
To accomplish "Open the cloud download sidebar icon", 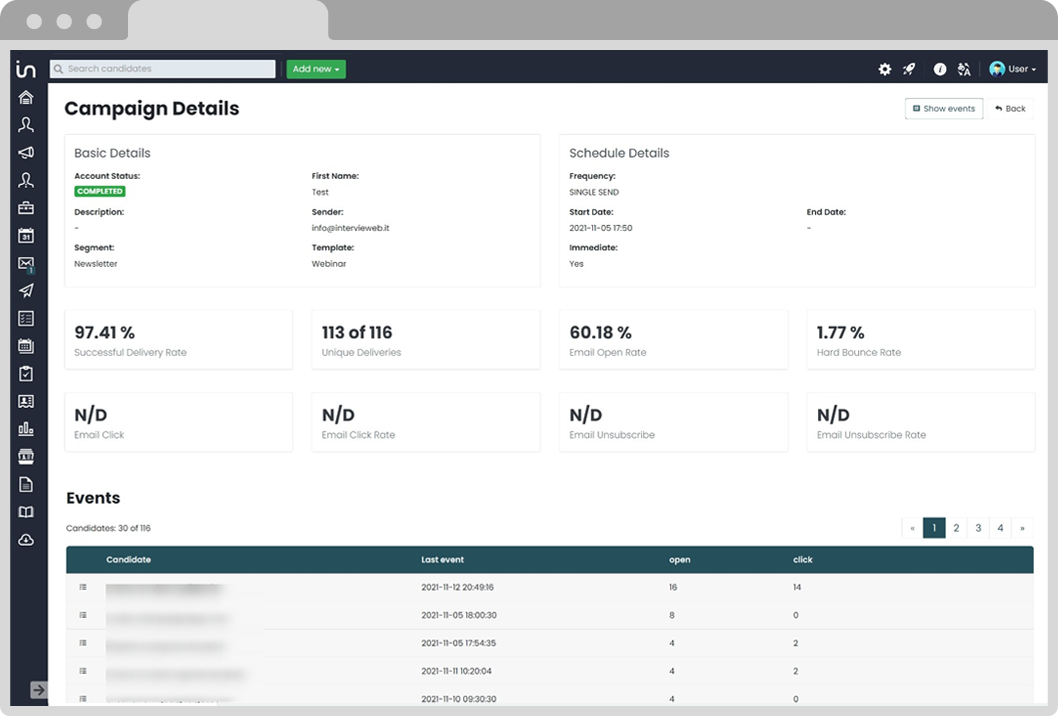I will point(26,540).
